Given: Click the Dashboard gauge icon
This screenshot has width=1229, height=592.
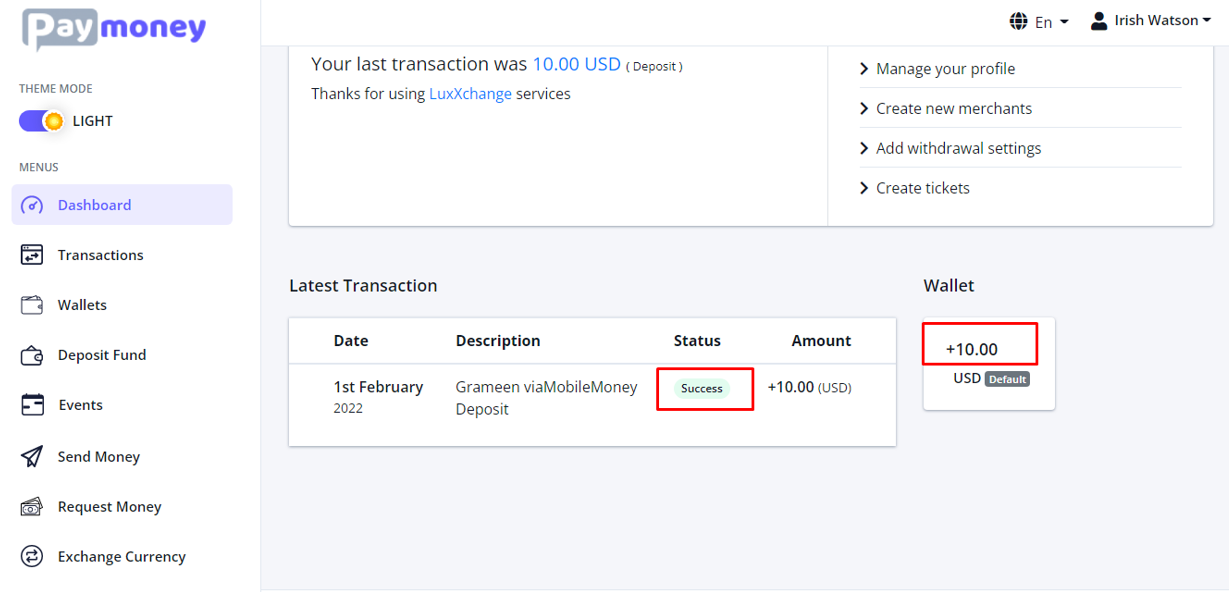Looking at the screenshot, I should pos(32,205).
